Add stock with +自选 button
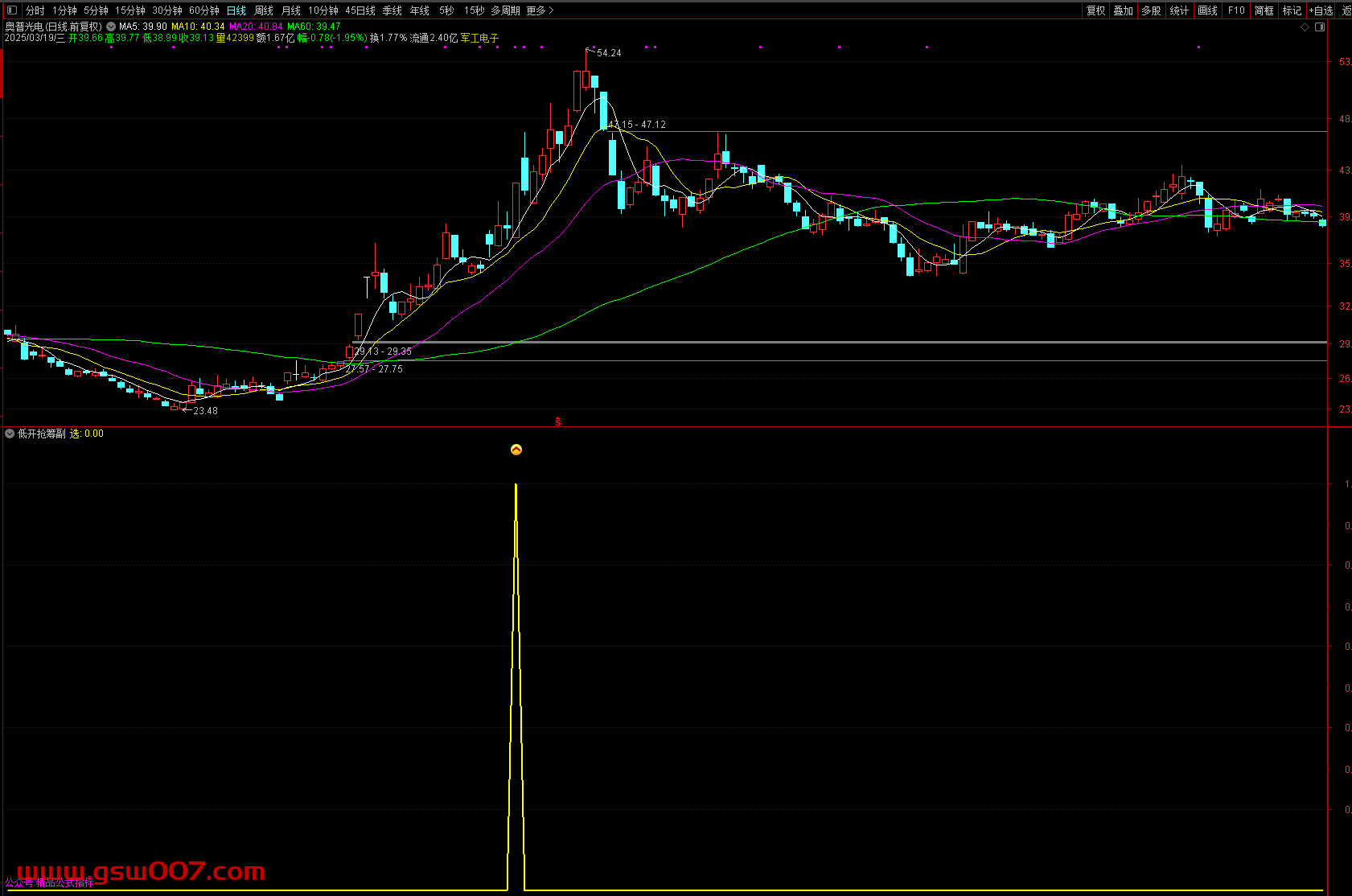This screenshot has height=896, width=1352. pyautogui.click(x=1321, y=10)
